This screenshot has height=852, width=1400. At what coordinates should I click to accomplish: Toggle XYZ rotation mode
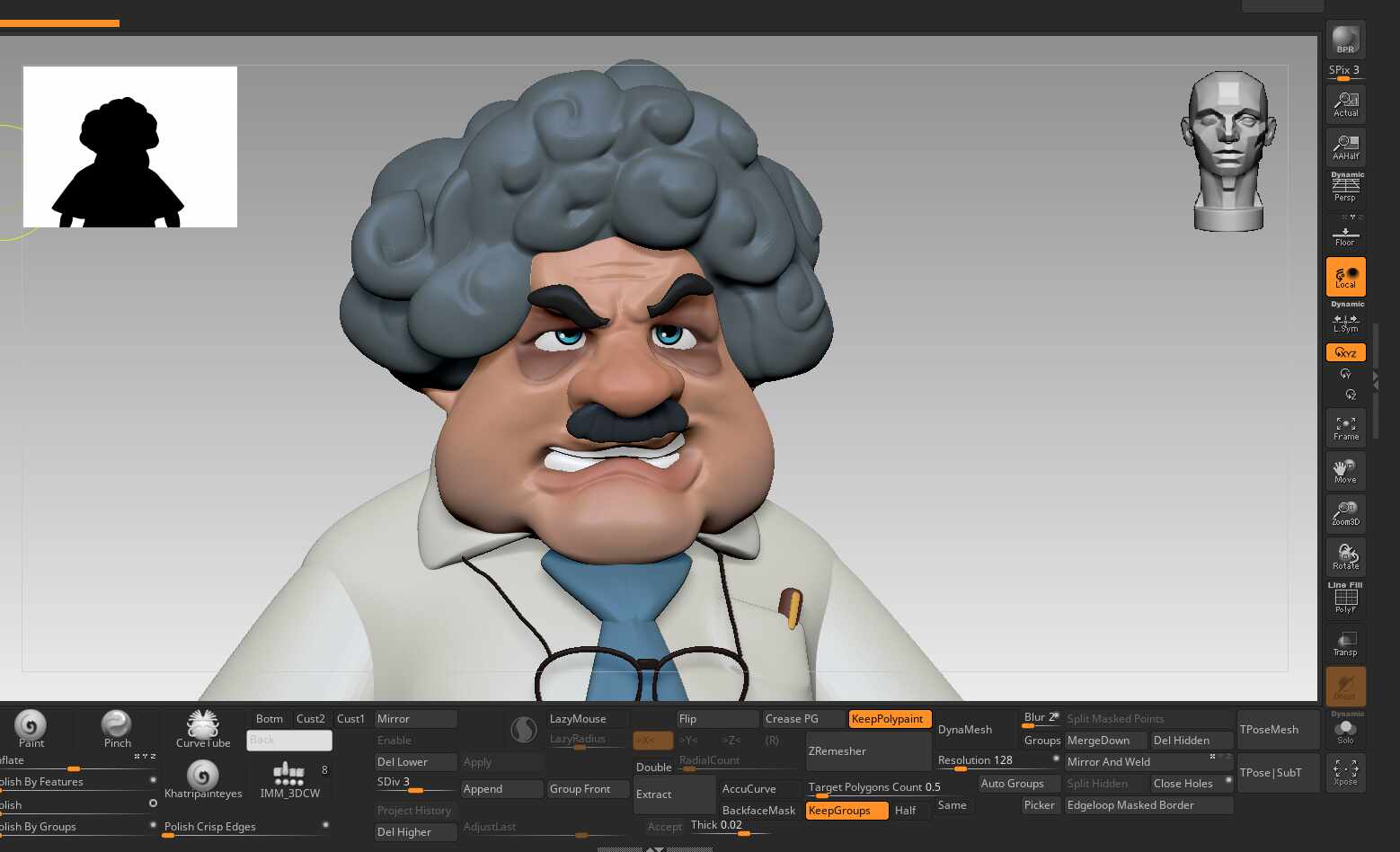1345,352
